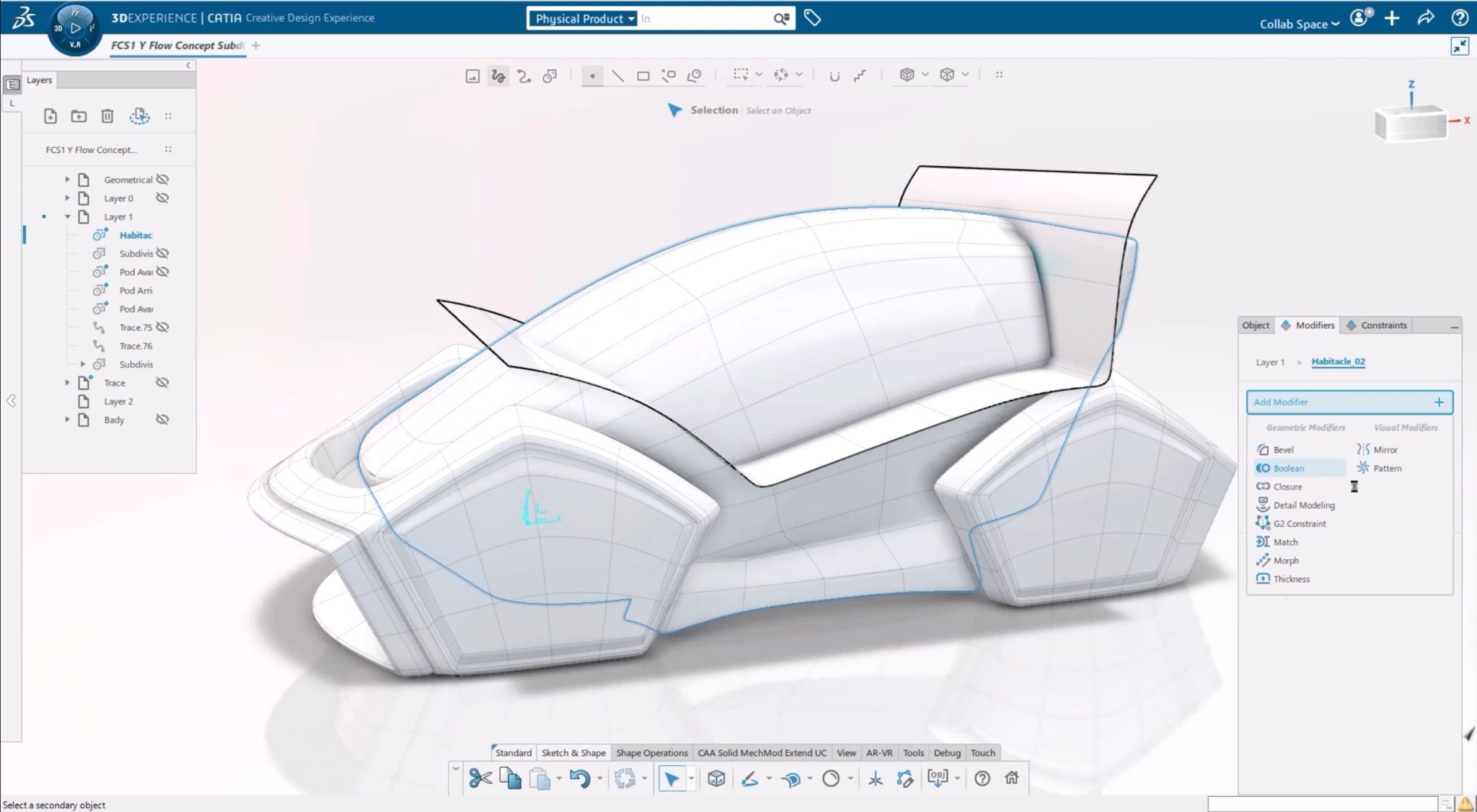Switch to the Constraints tab

click(1382, 325)
